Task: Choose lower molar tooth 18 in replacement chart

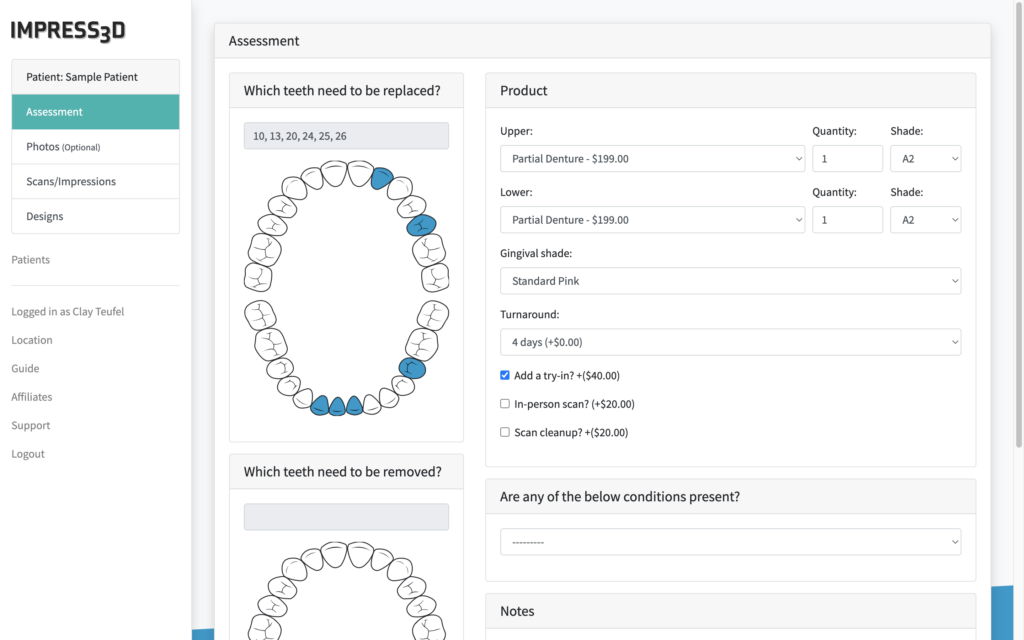Action: point(433,315)
